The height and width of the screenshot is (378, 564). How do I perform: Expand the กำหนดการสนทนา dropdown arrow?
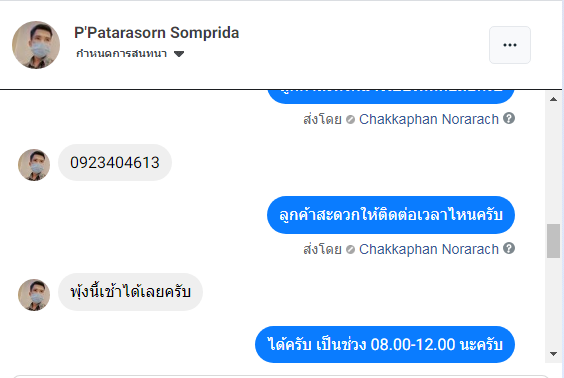[179, 54]
